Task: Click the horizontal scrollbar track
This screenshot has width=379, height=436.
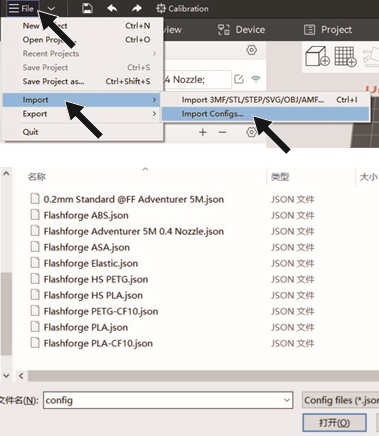Action: [x=203, y=376]
